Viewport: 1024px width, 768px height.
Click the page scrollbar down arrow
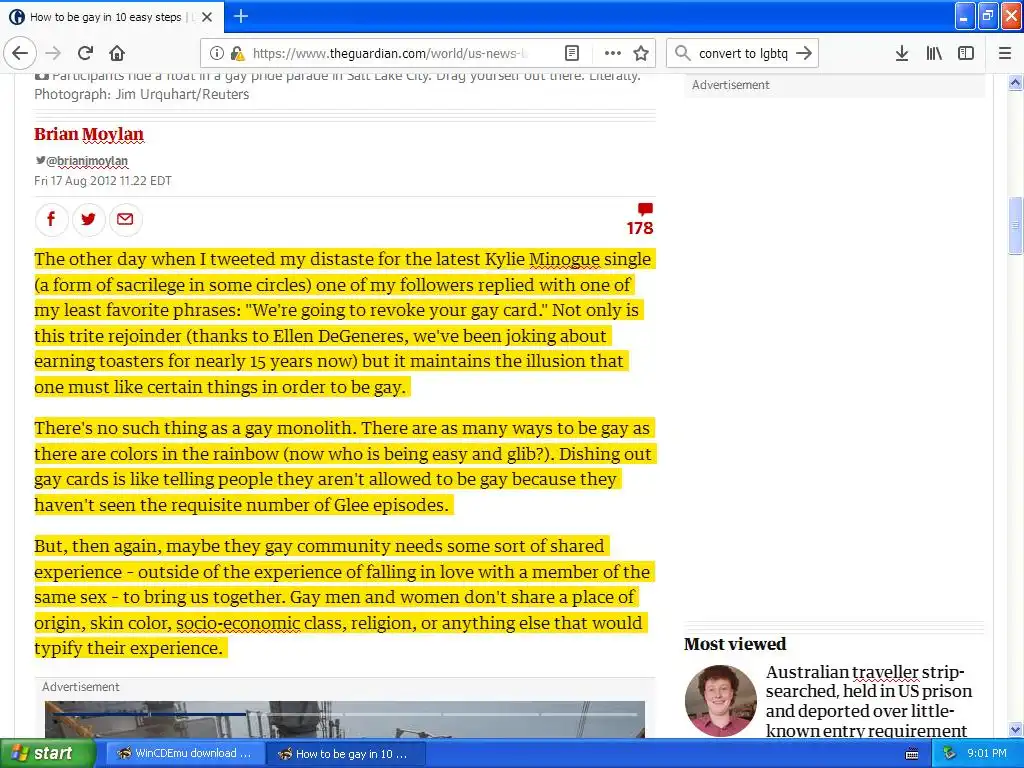click(1015, 730)
